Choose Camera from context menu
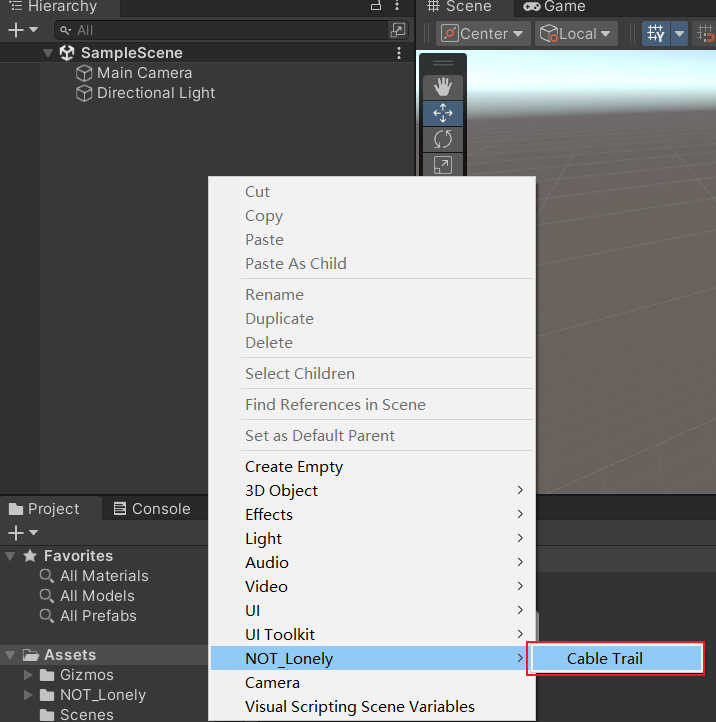 click(x=372, y=682)
